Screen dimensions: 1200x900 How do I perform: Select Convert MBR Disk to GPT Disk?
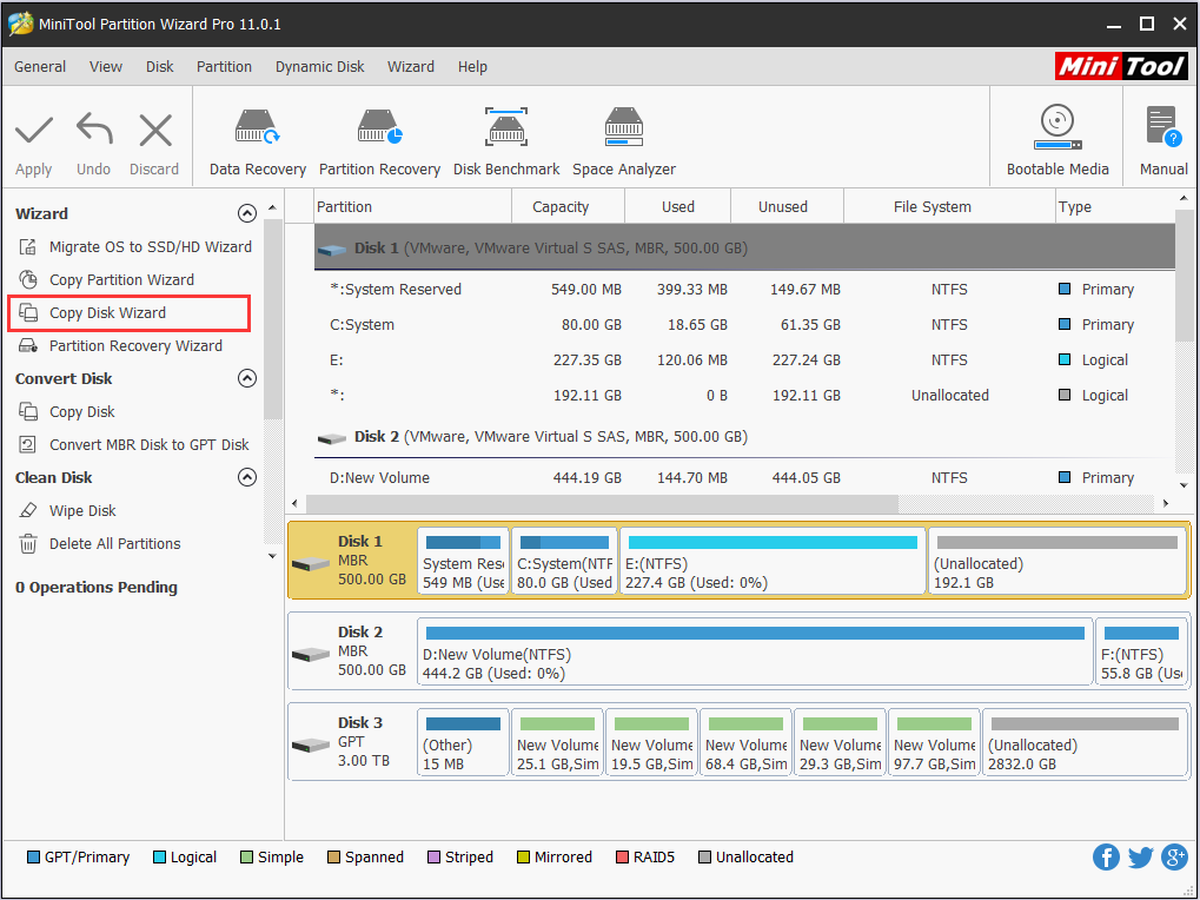point(135,445)
